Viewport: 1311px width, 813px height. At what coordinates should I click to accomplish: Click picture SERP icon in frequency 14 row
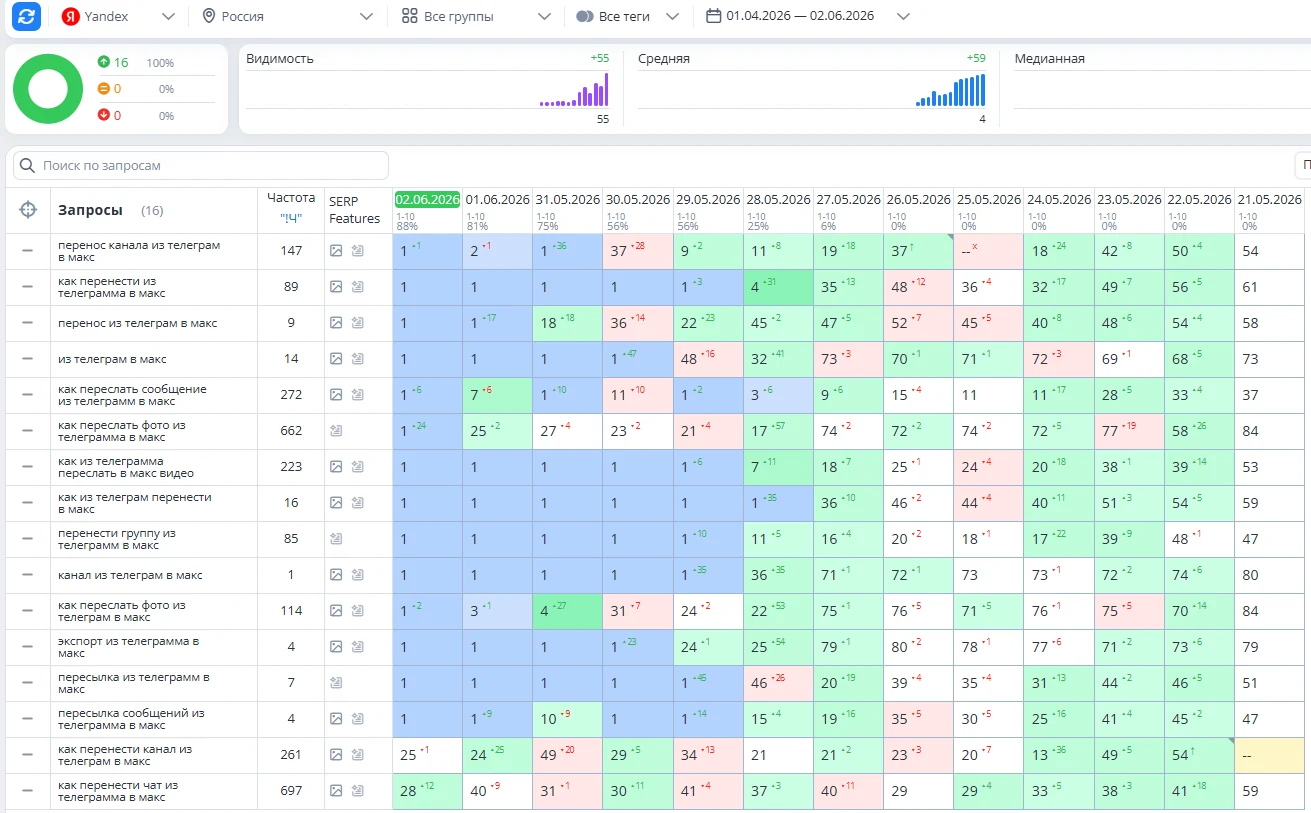(336, 359)
